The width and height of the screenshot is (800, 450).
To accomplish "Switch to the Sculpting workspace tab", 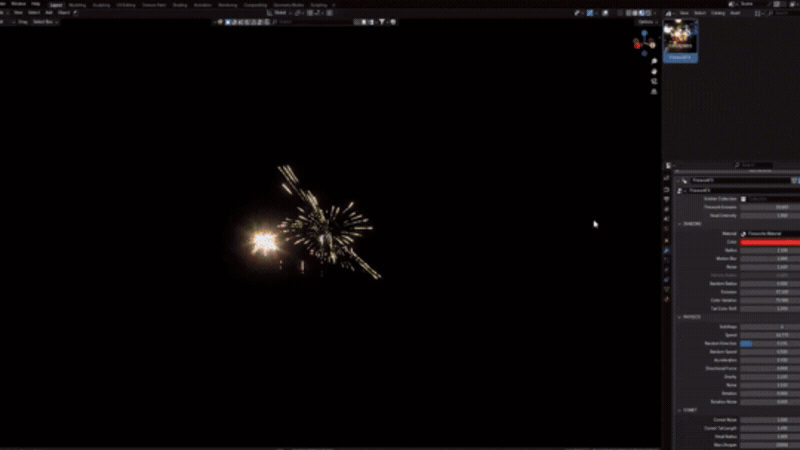I will pos(101,5).
